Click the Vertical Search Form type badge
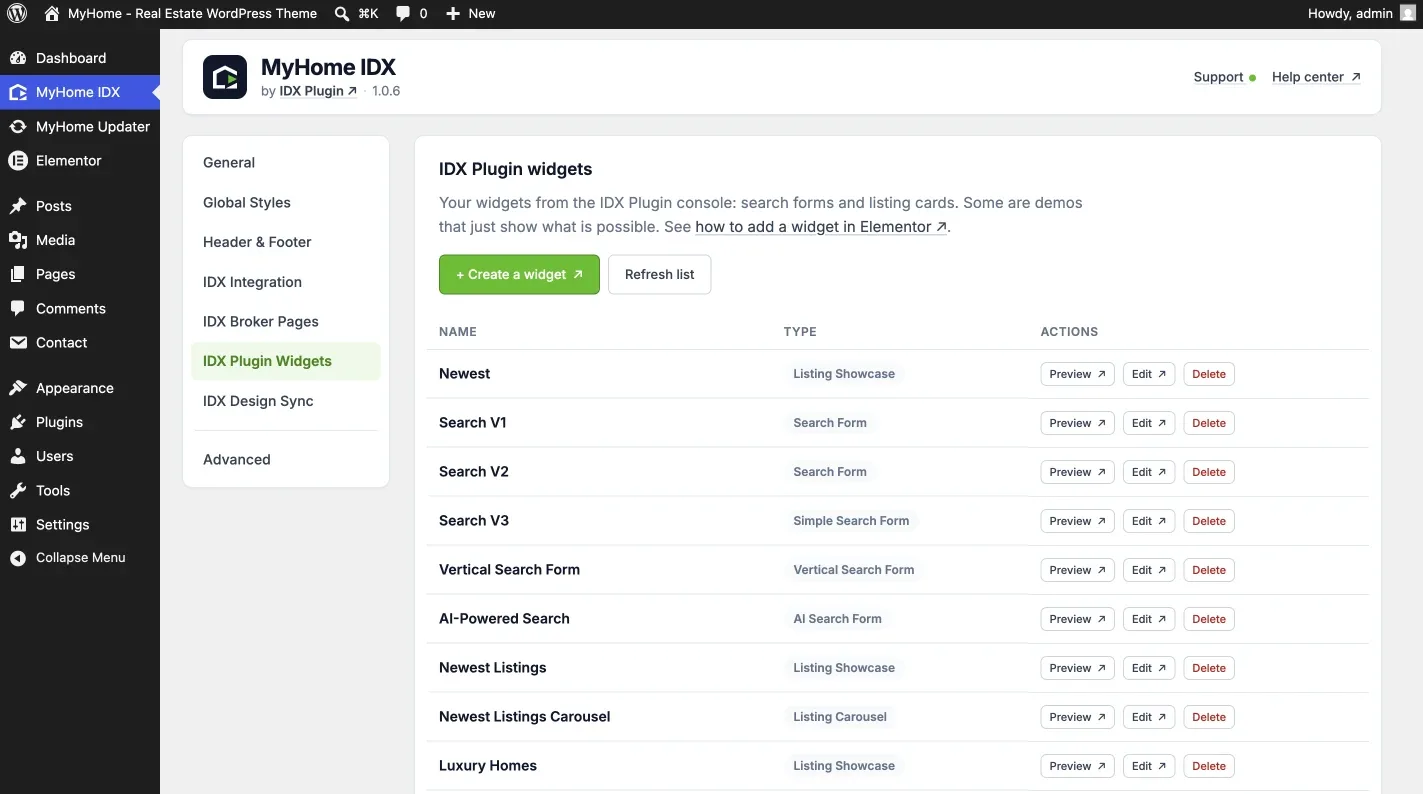Screen dimensions: 1423x794 (854, 570)
